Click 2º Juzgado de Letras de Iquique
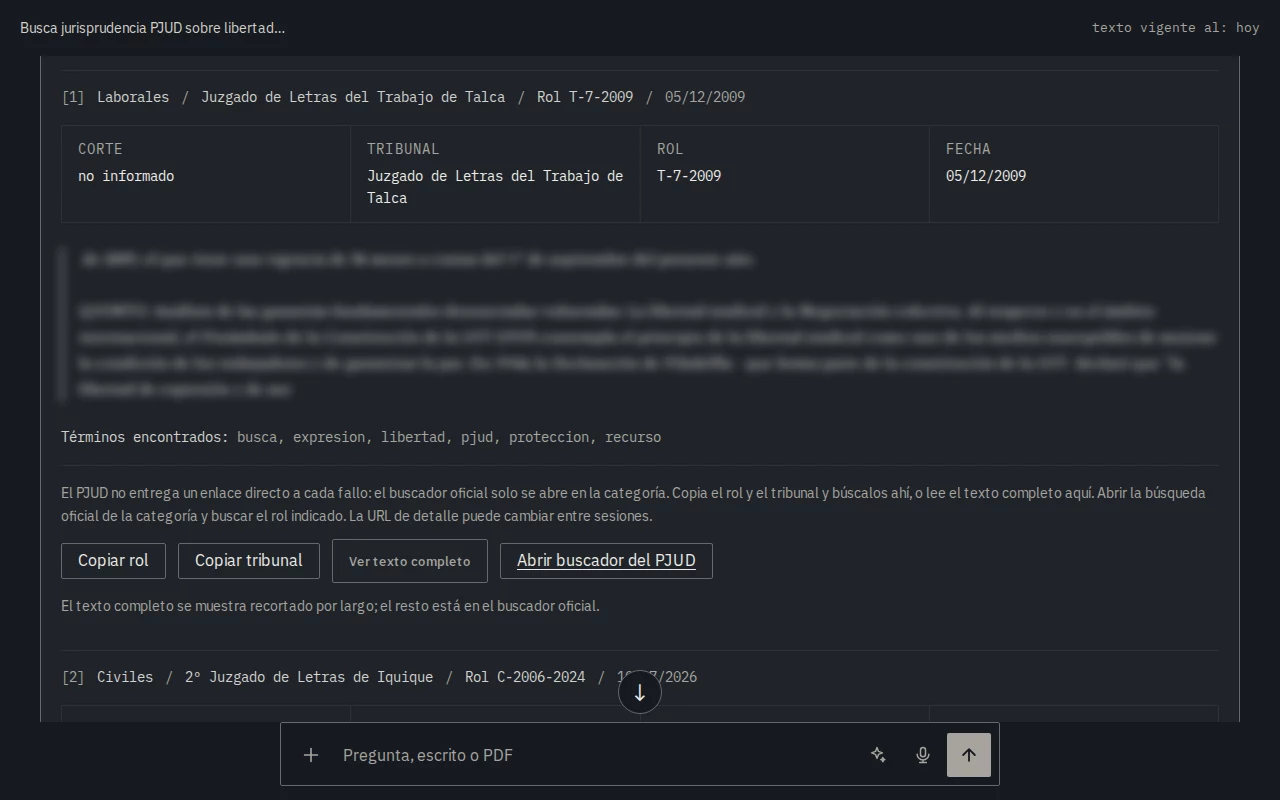The image size is (1280, 800). point(309,677)
